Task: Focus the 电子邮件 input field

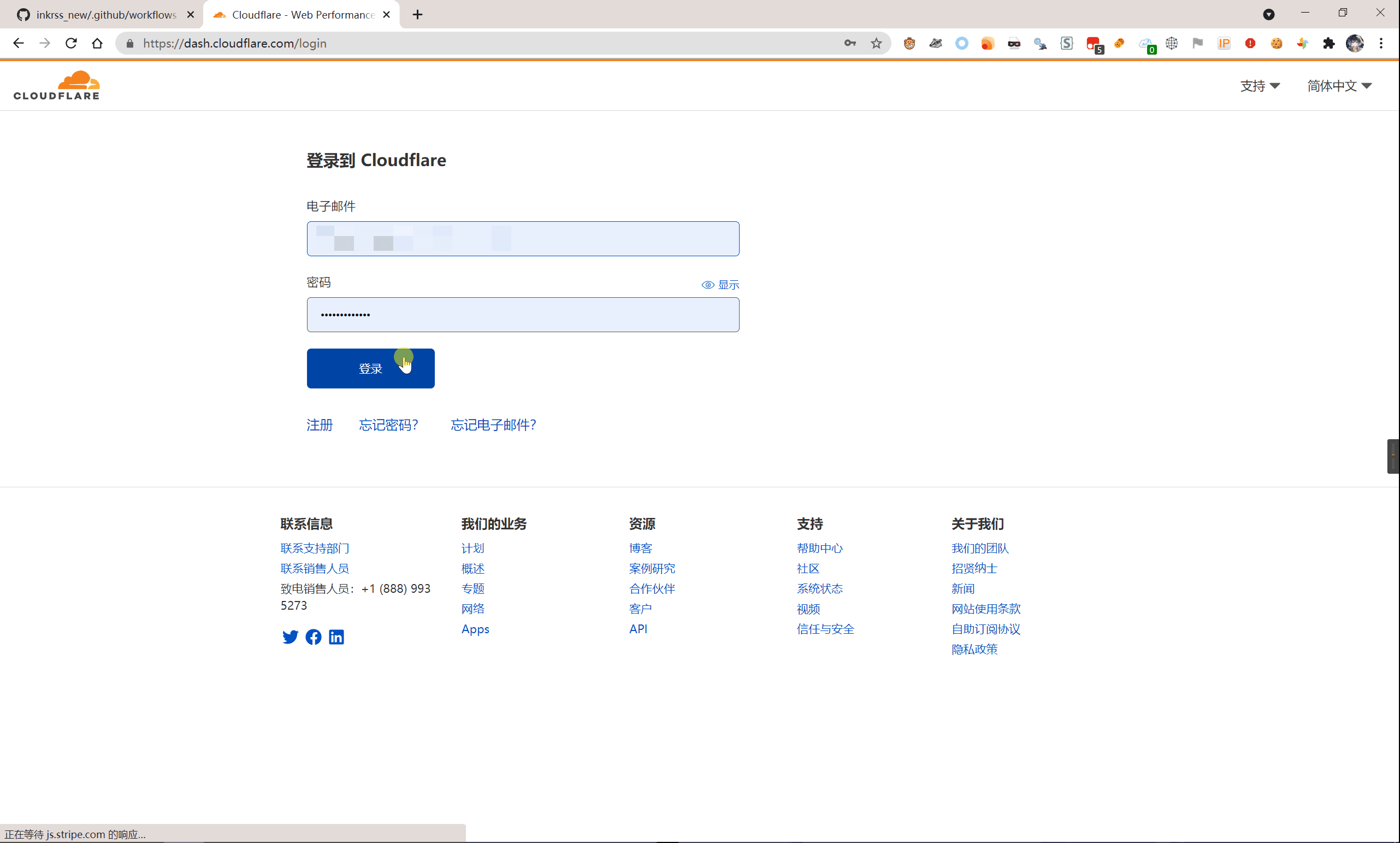Action: pos(523,239)
